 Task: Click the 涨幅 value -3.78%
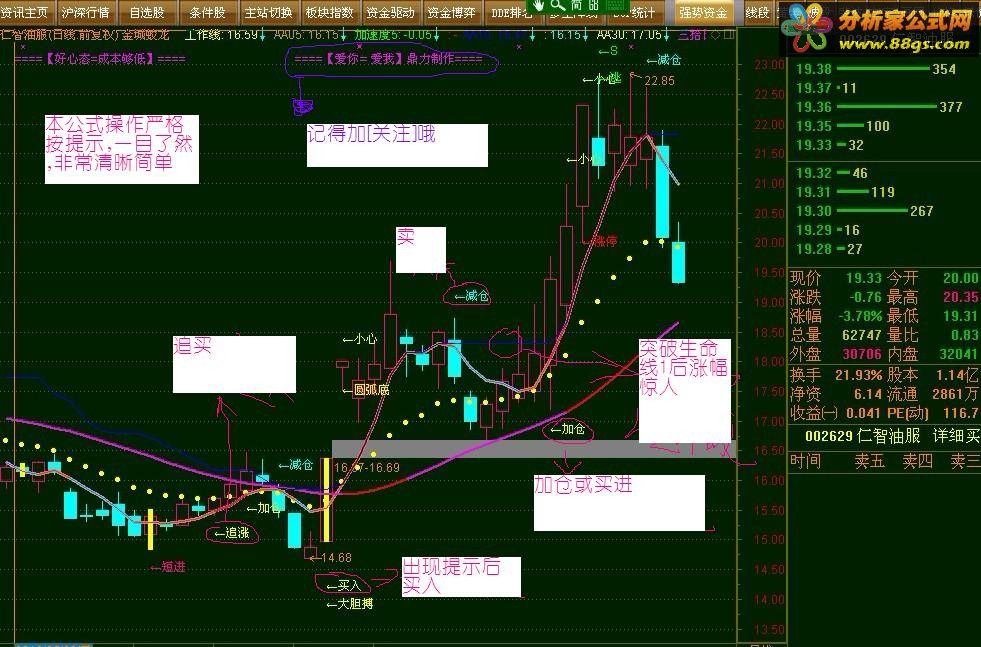[x=861, y=316]
